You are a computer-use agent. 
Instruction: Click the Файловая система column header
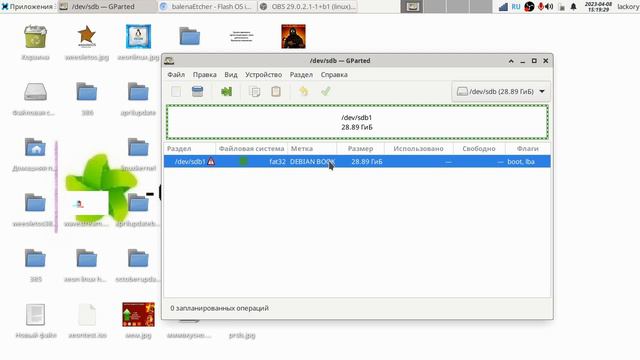tap(251, 149)
